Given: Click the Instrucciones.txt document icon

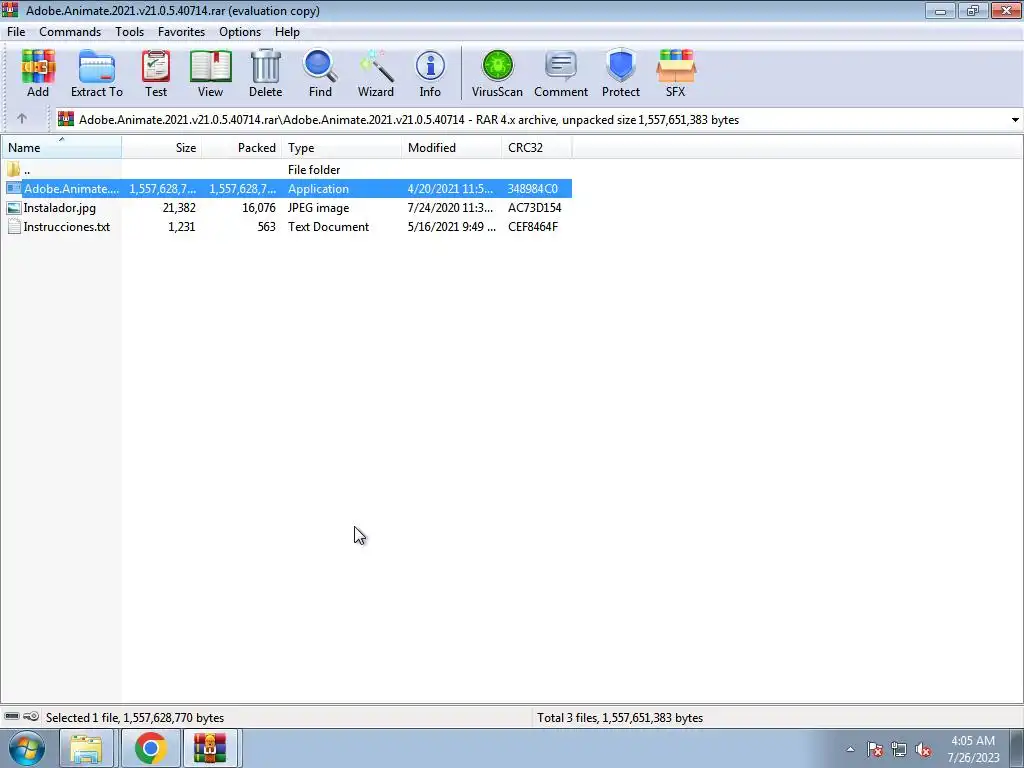Looking at the screenshot, I should (14, 227).
